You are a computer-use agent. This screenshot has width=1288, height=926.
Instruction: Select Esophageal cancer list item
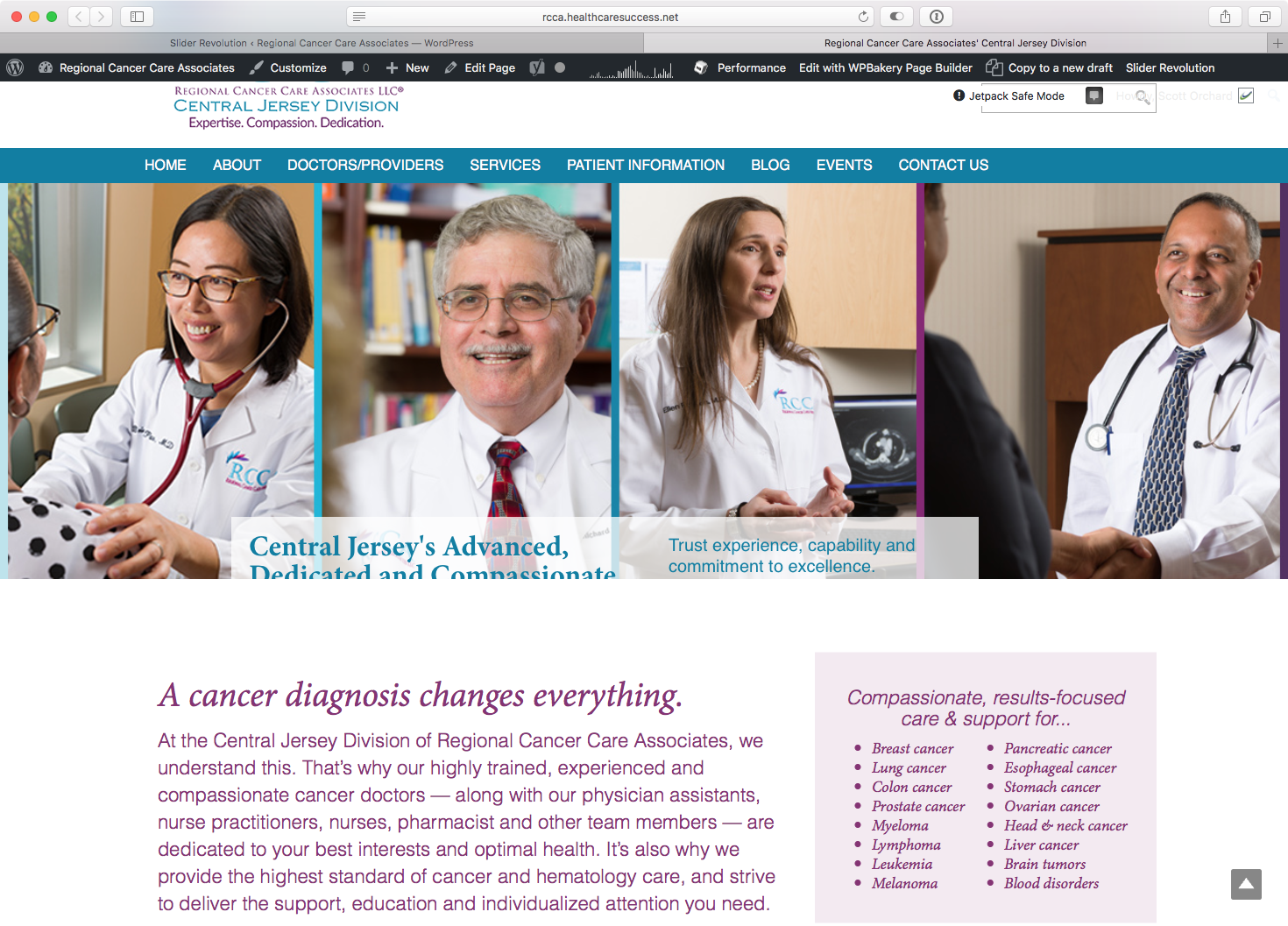pos(1060,767)
